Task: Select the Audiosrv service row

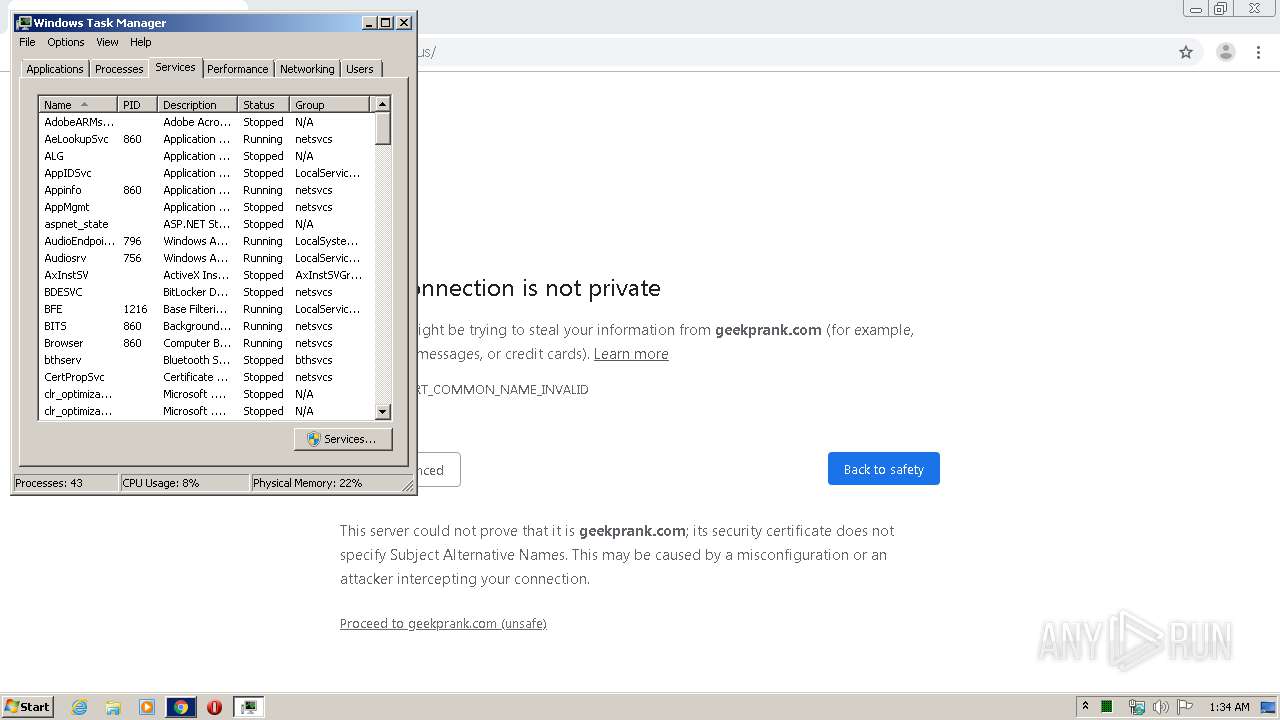Action: click(x=206, y=258)
